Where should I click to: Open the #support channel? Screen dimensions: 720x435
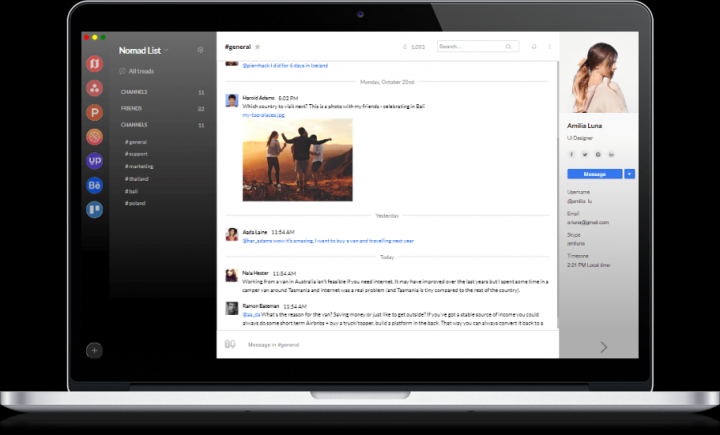136,154
